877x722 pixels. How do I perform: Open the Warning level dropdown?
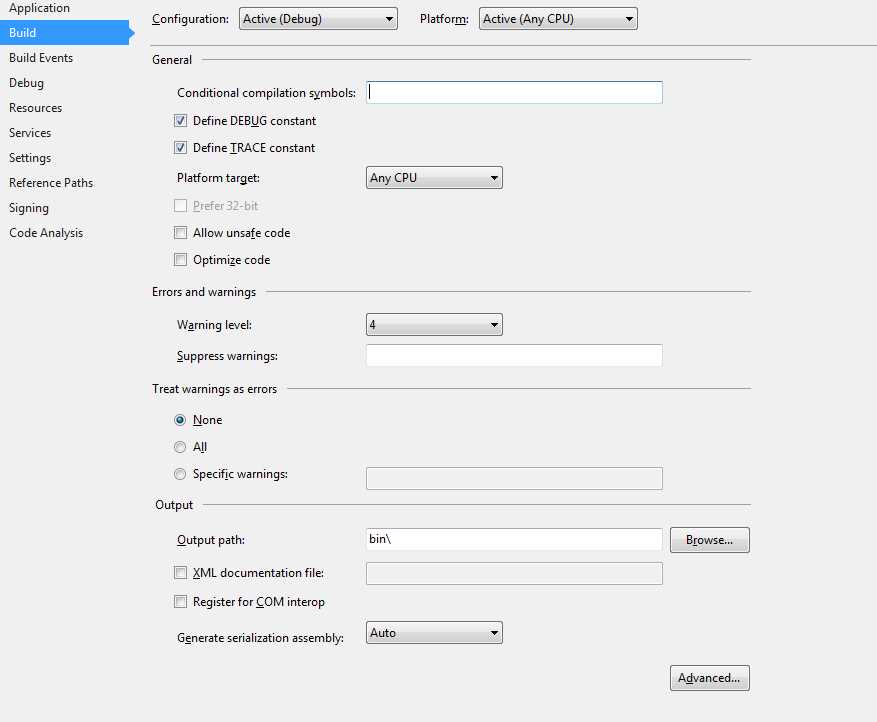click(435, 324)
